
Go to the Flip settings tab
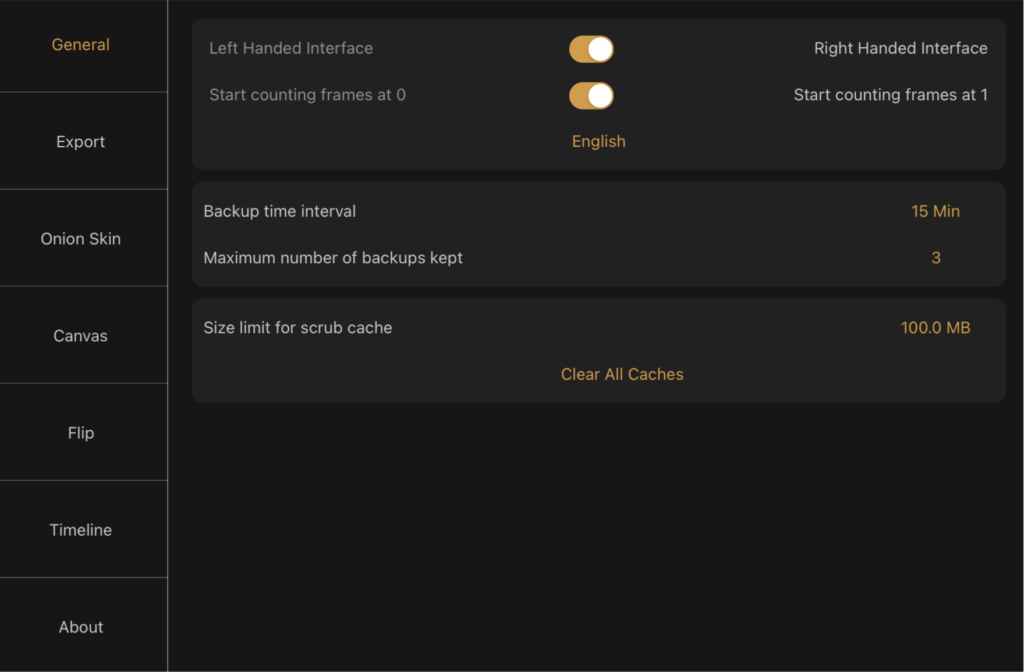[81, 432]
